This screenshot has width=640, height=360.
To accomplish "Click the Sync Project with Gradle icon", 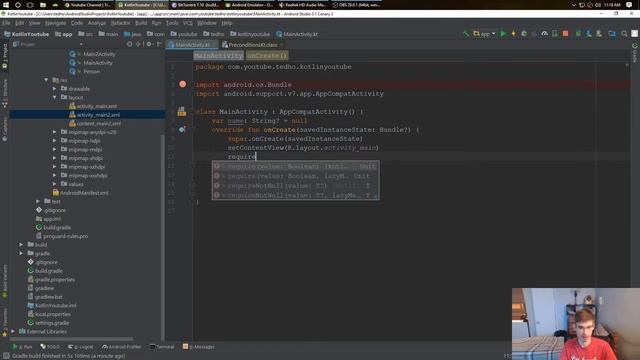I will [578, 34].
